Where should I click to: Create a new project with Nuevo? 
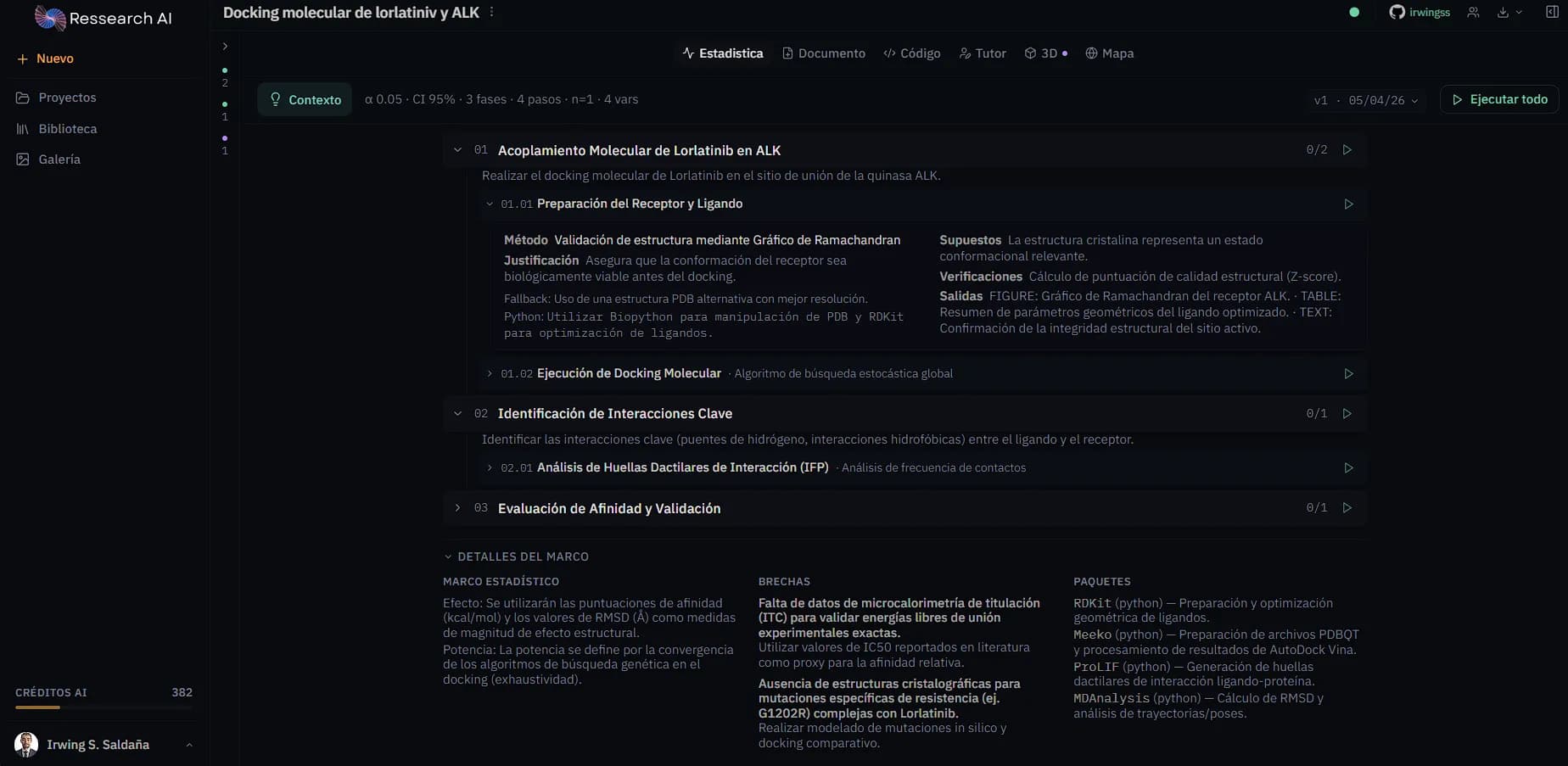point(46,59)
